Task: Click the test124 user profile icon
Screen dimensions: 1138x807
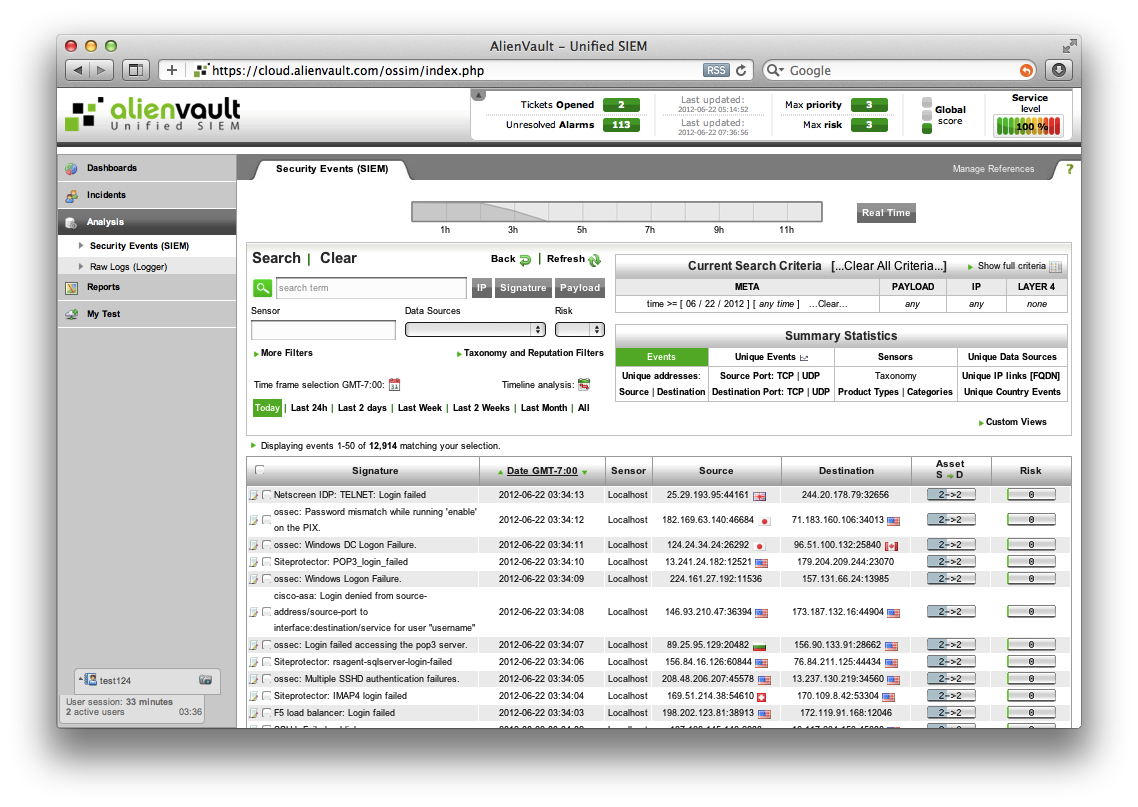Action: click(x=91, y=679)
